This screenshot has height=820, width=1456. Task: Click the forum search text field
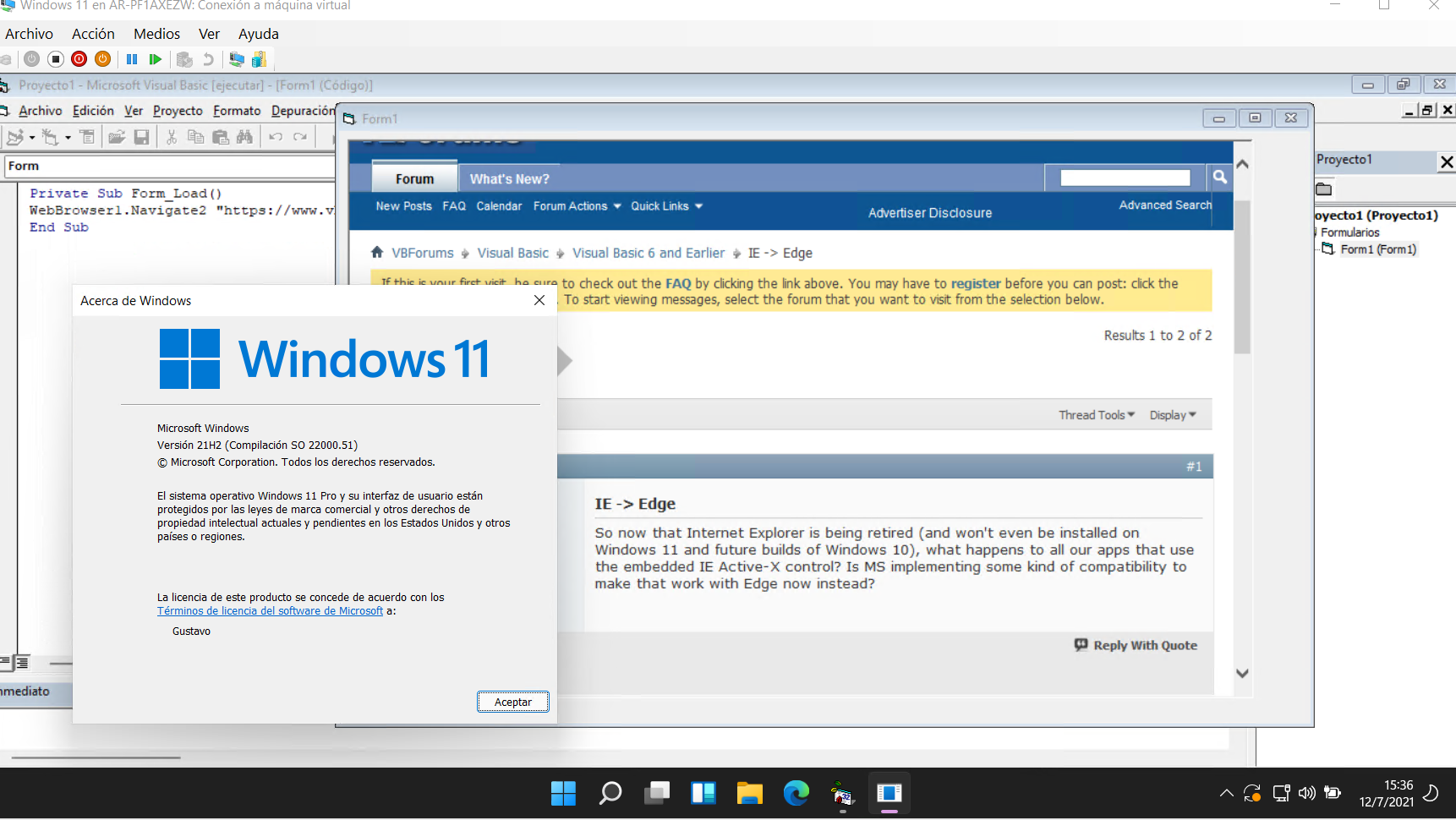click(x=1125, y=178)
